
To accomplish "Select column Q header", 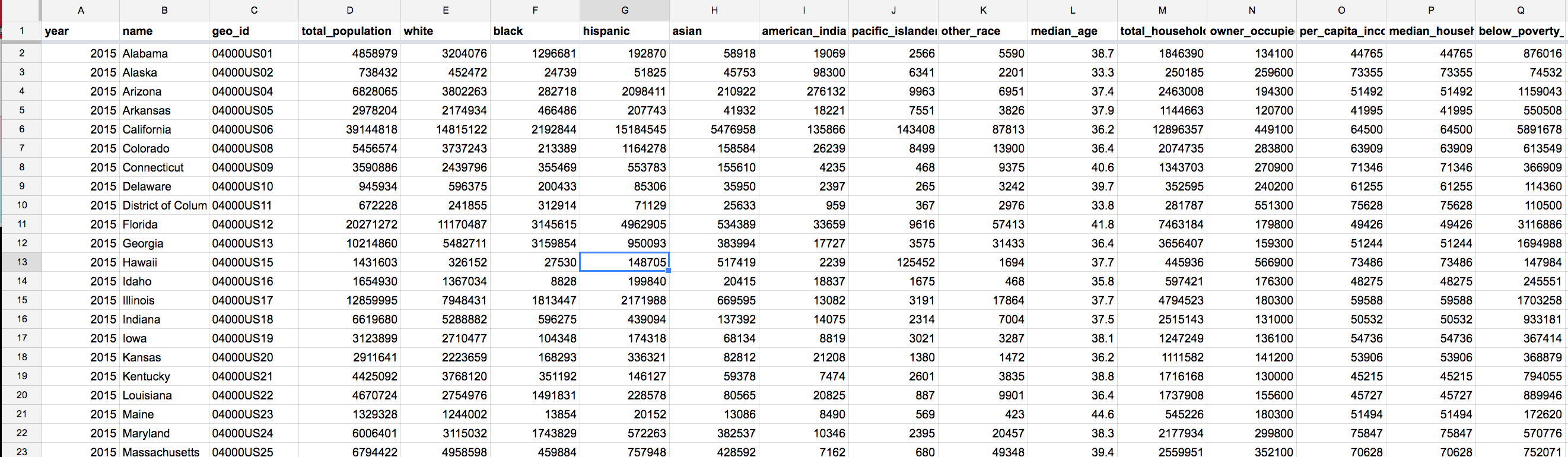I will [1521, 10].
